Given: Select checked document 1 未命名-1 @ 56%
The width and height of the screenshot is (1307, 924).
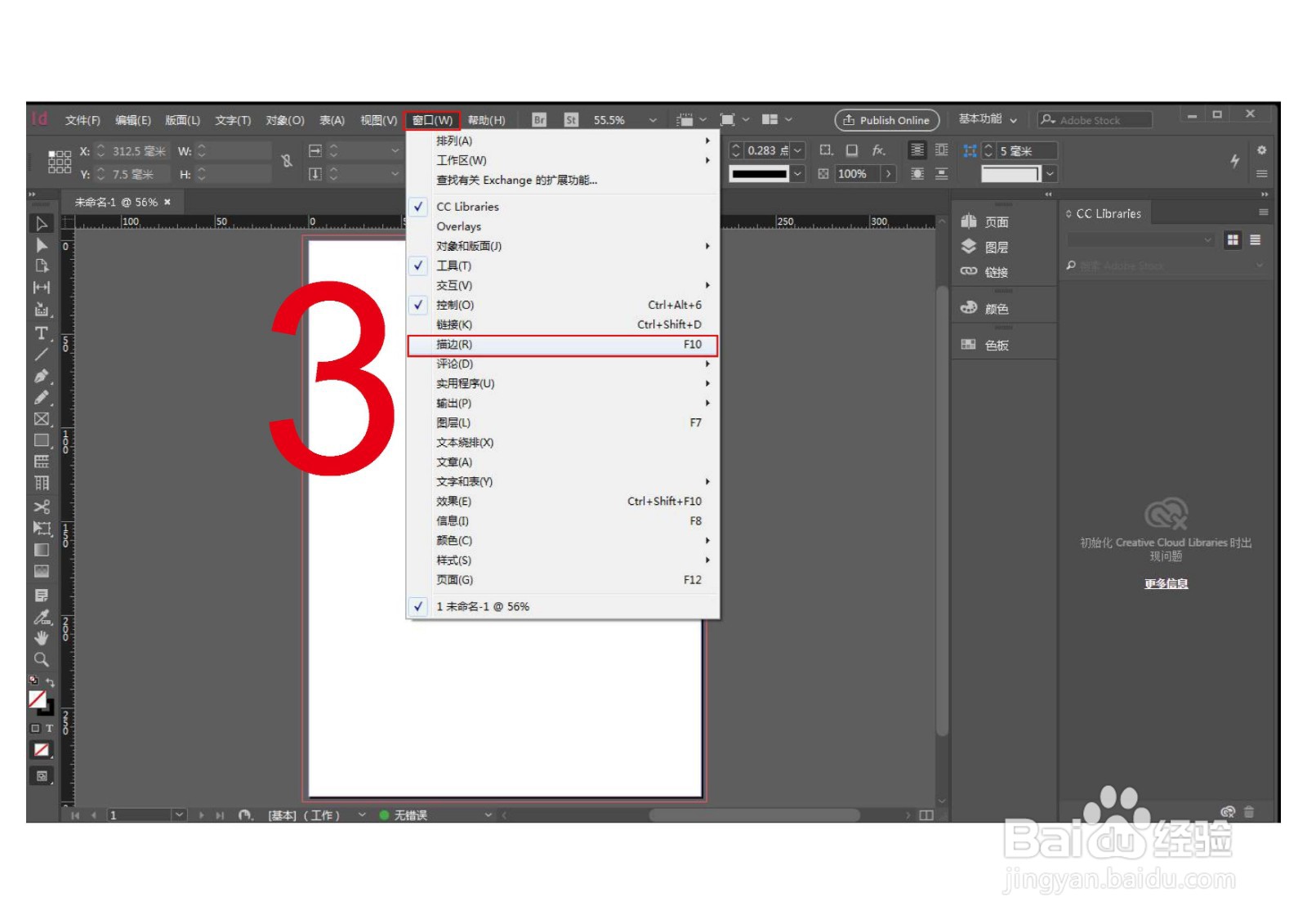Looking at the screenshot, I should pyautogui.click(x=564, y=606).
